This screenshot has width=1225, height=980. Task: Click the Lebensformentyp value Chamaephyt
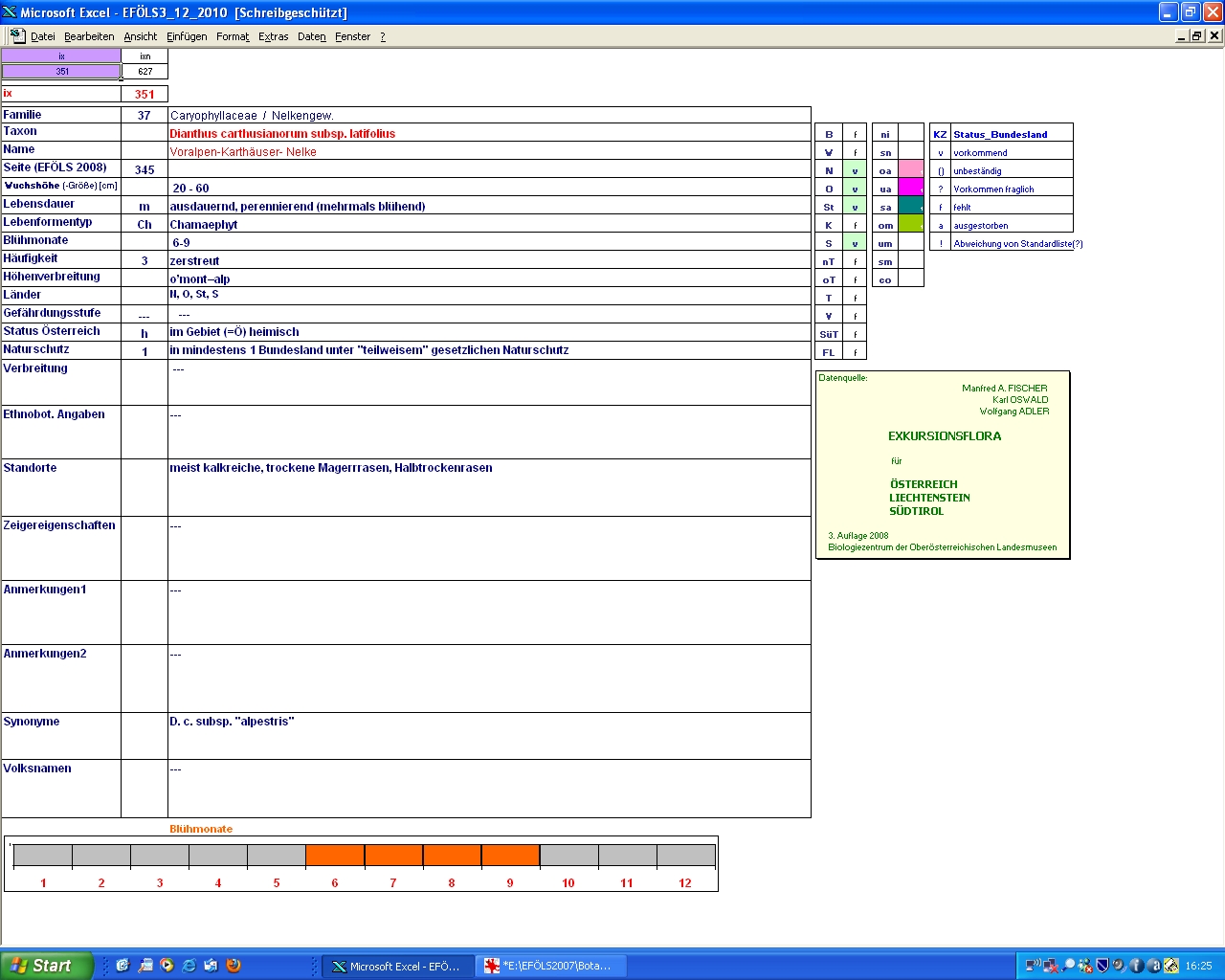pos(489,224)
